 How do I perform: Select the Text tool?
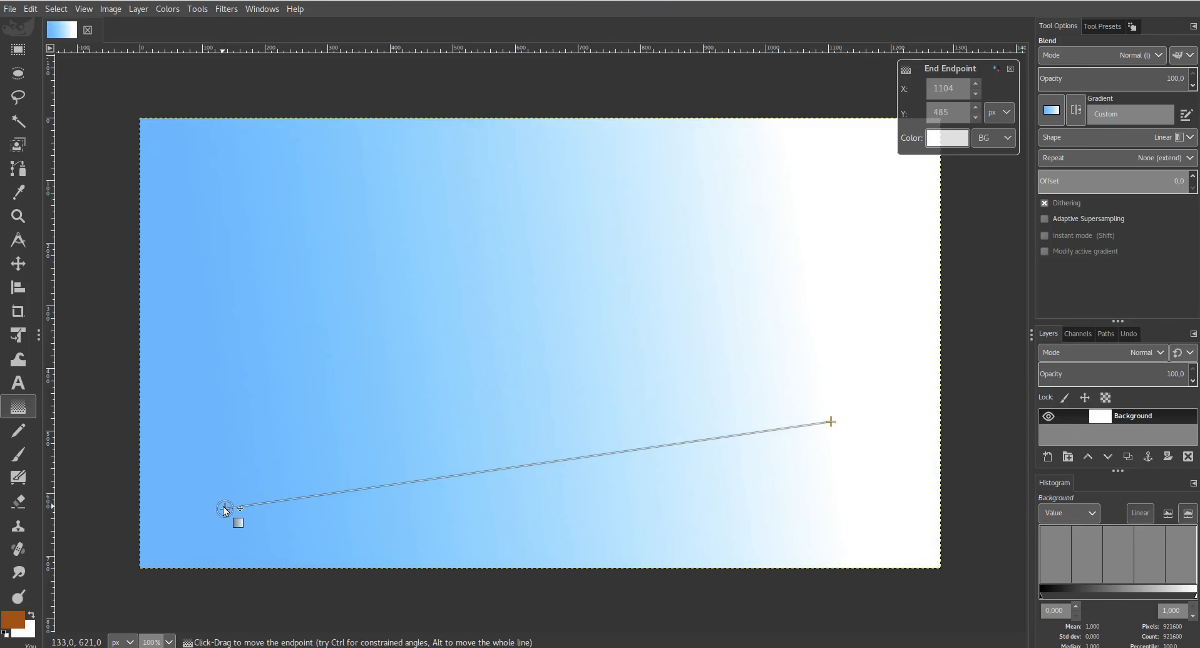(18, 383)
